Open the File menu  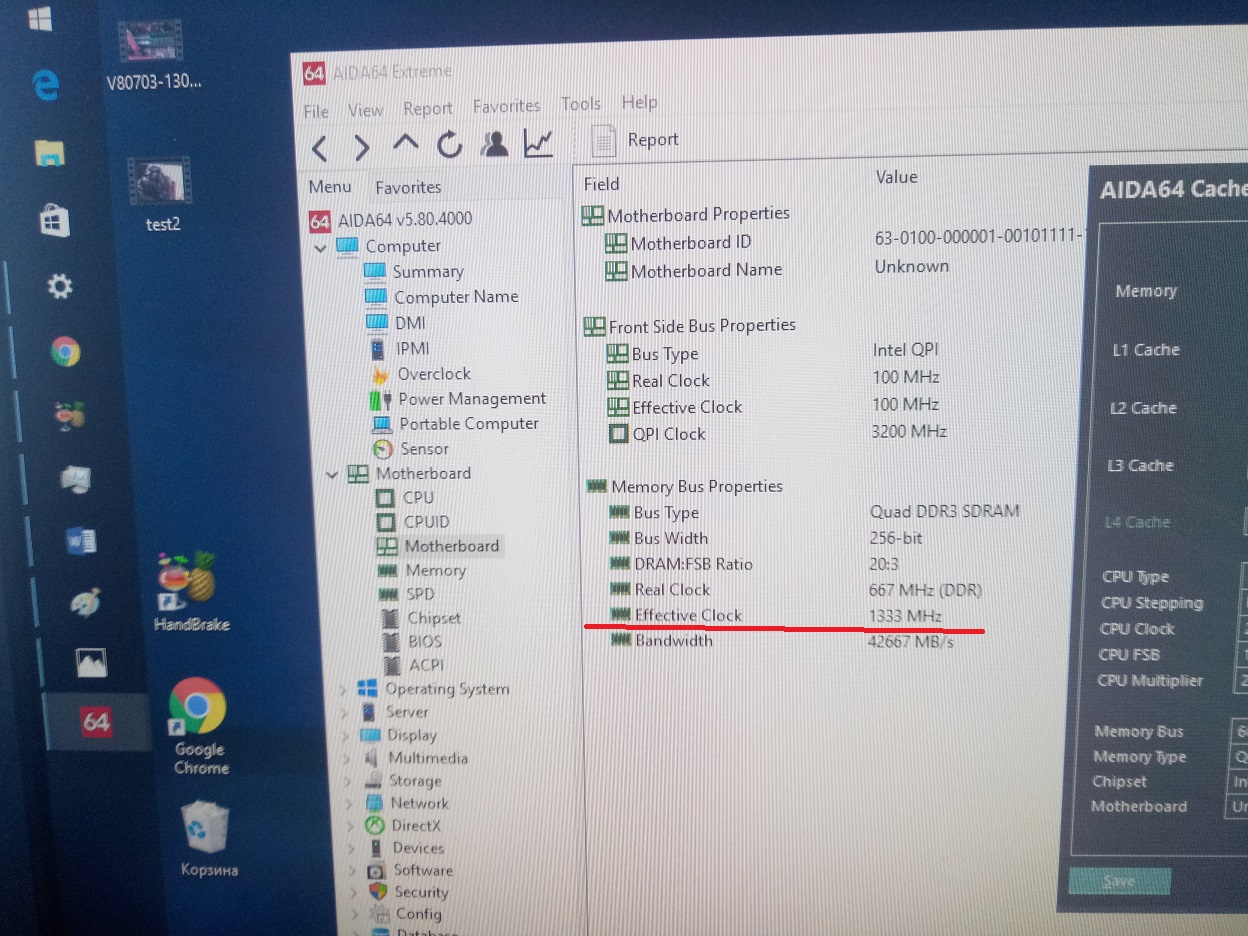tap(316, 111)
